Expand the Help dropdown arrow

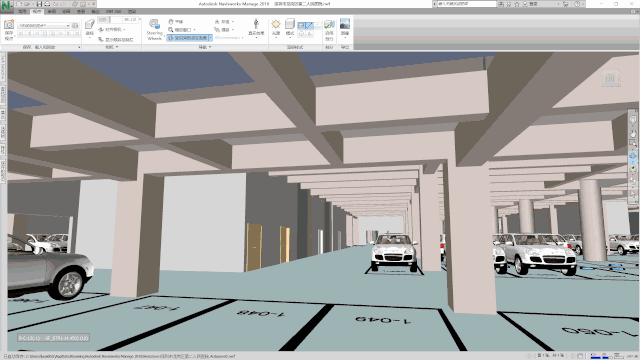tap(583, 4)
